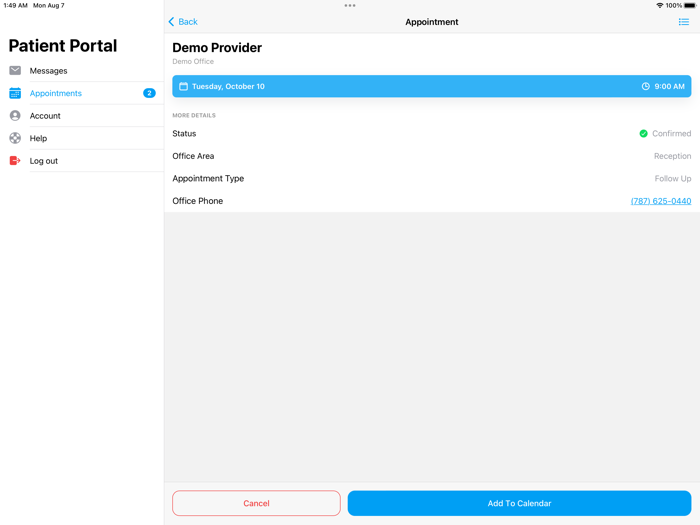The image size is (700, 525).
Task: Click the MORE DETAILS section header
Action: click(194, 115)
